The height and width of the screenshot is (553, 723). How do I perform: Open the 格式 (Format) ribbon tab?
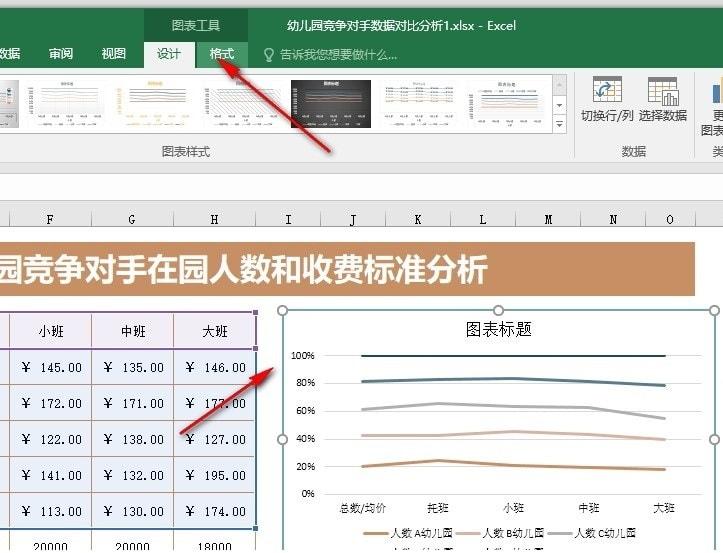click(x=222, y=54)
